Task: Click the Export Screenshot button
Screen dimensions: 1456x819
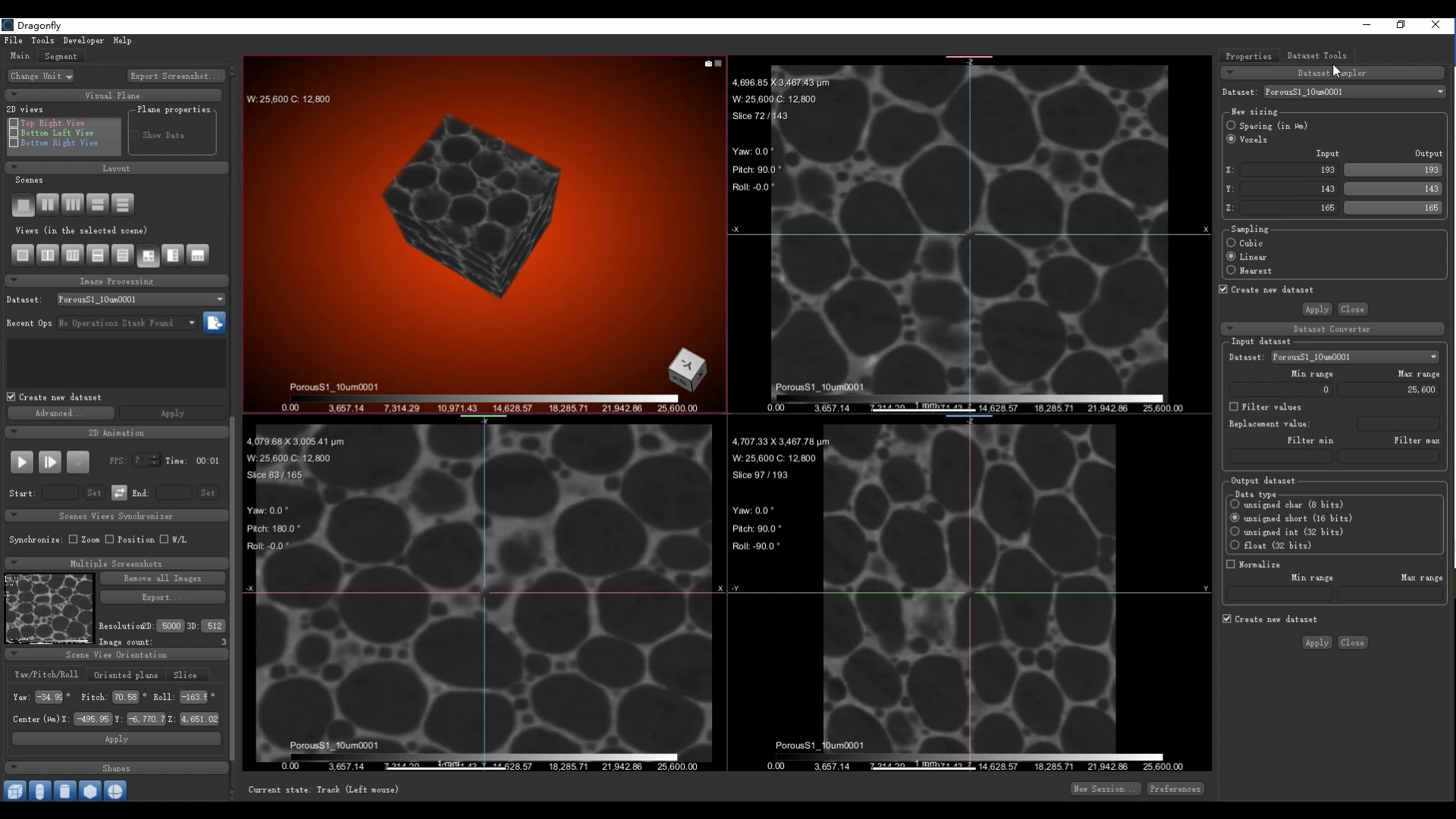Action: pos(175,76)
